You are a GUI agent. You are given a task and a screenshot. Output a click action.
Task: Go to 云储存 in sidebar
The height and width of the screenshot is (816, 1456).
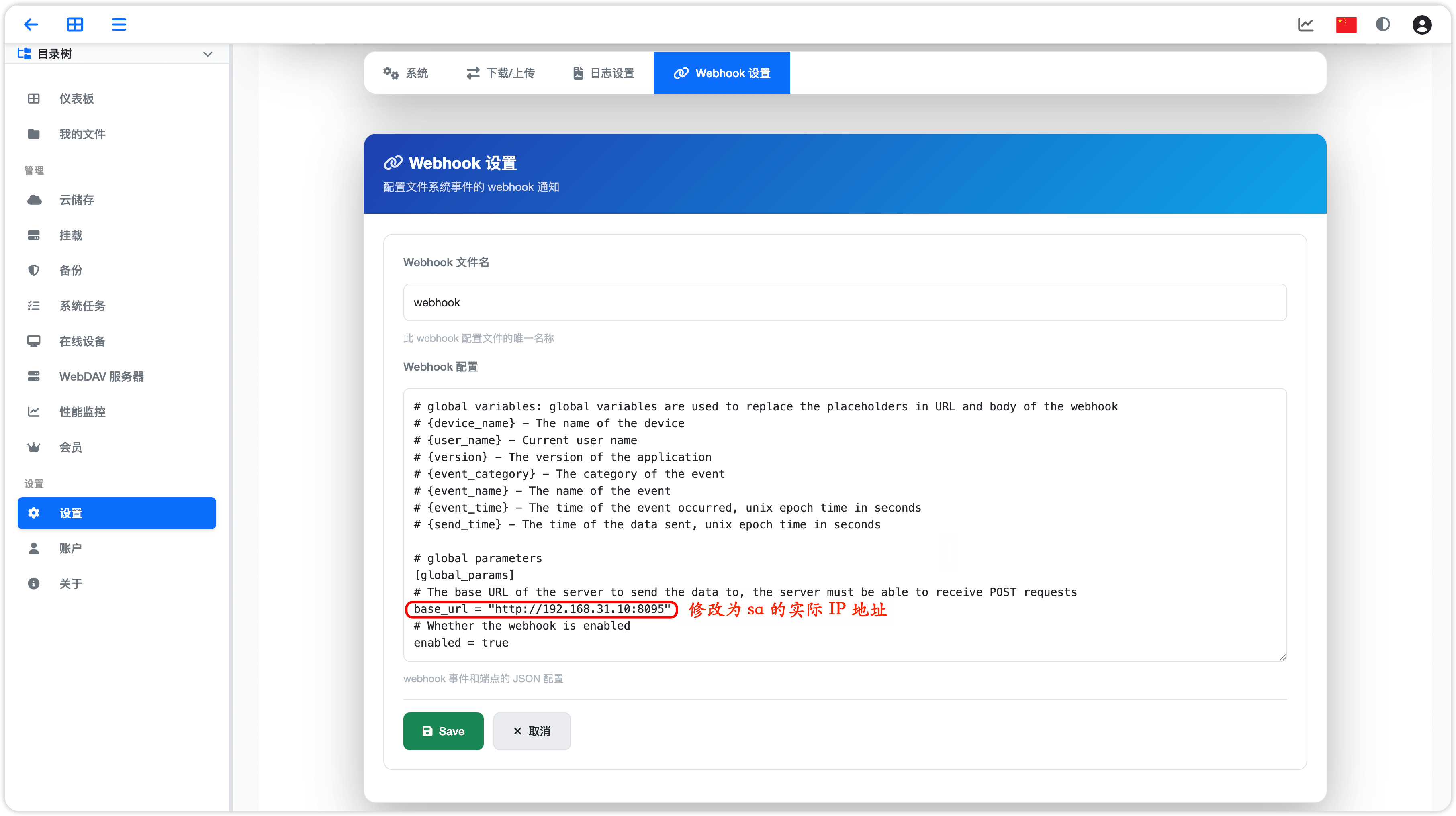coord(77,200)
